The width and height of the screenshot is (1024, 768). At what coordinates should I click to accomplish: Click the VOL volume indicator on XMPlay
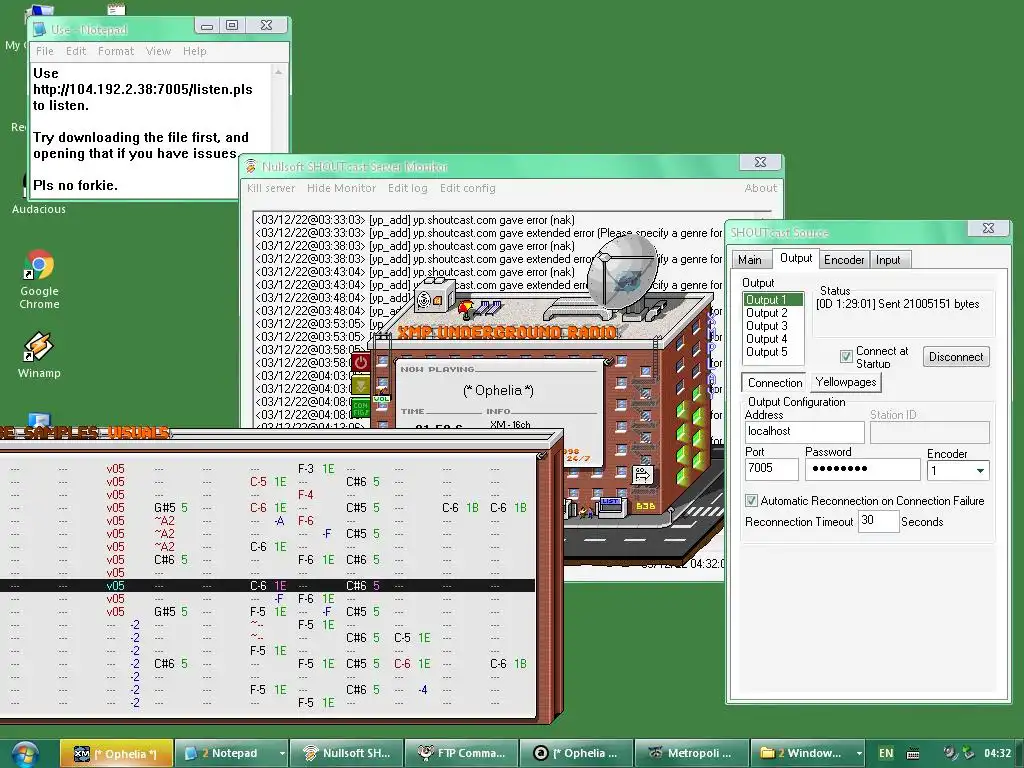(x=381, y=398)
